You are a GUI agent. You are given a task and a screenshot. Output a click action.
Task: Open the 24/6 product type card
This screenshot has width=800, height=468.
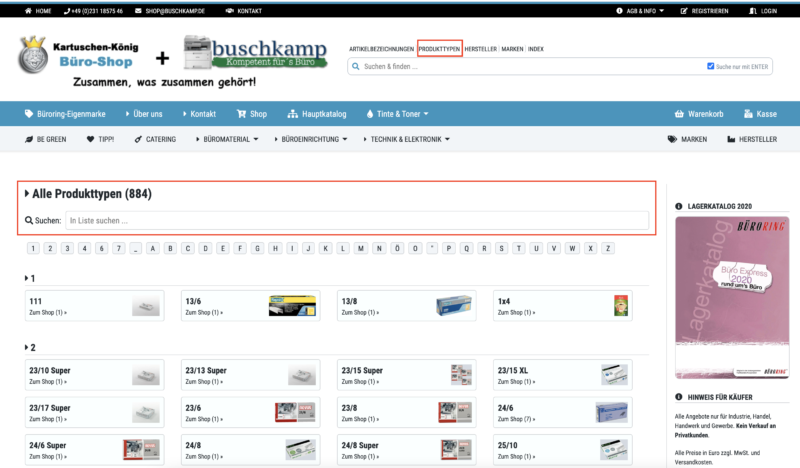563,412
